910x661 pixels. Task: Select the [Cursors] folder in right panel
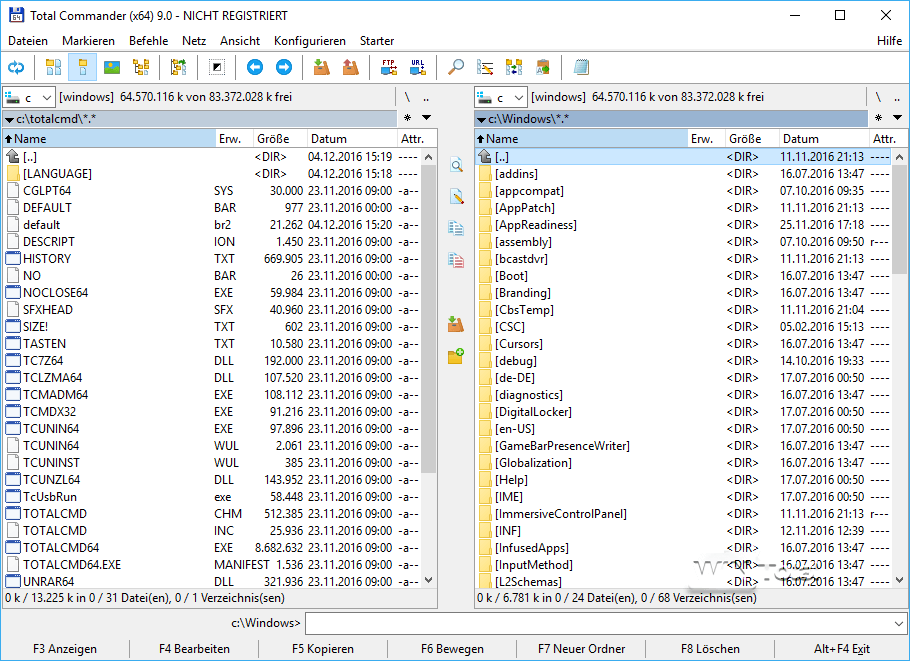click(684, 344)
